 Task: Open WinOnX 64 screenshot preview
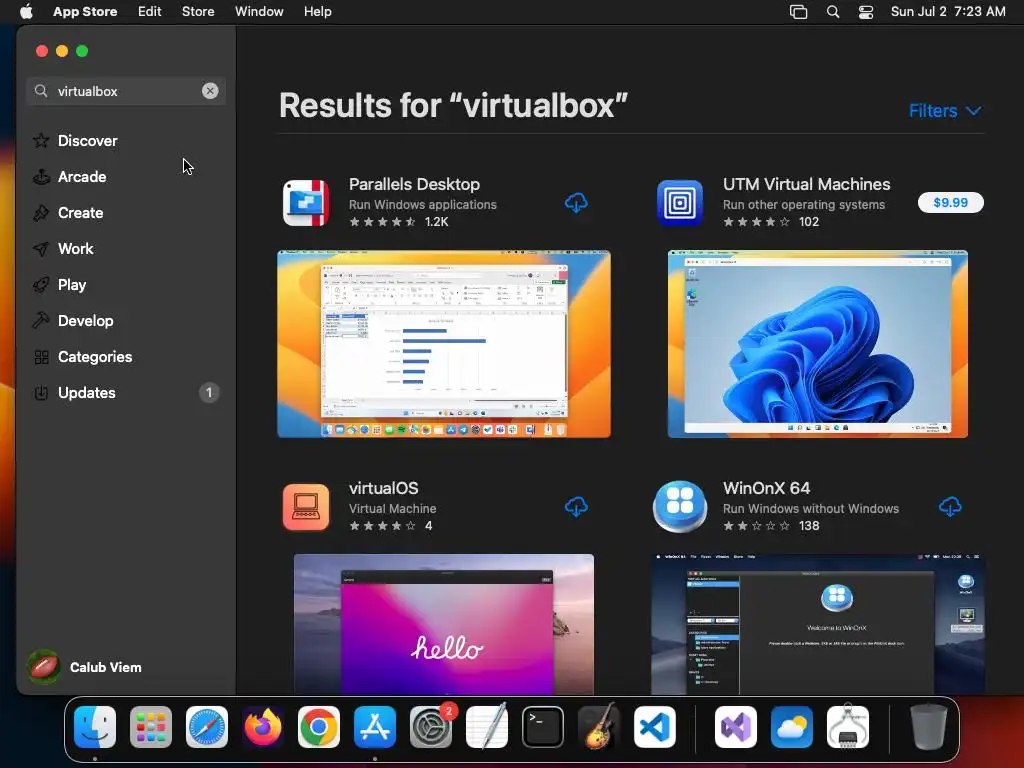pos(818,624)
